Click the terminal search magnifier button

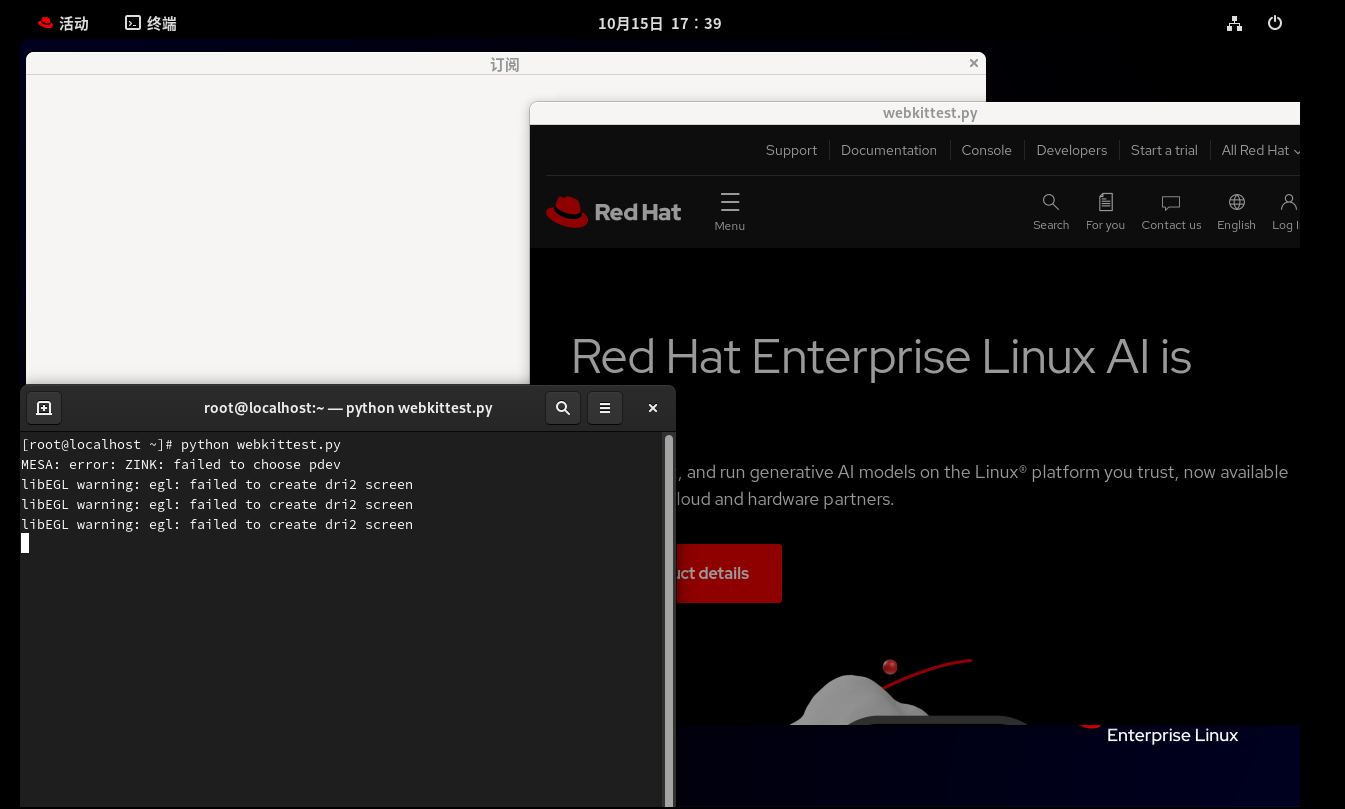pos(563,408)
